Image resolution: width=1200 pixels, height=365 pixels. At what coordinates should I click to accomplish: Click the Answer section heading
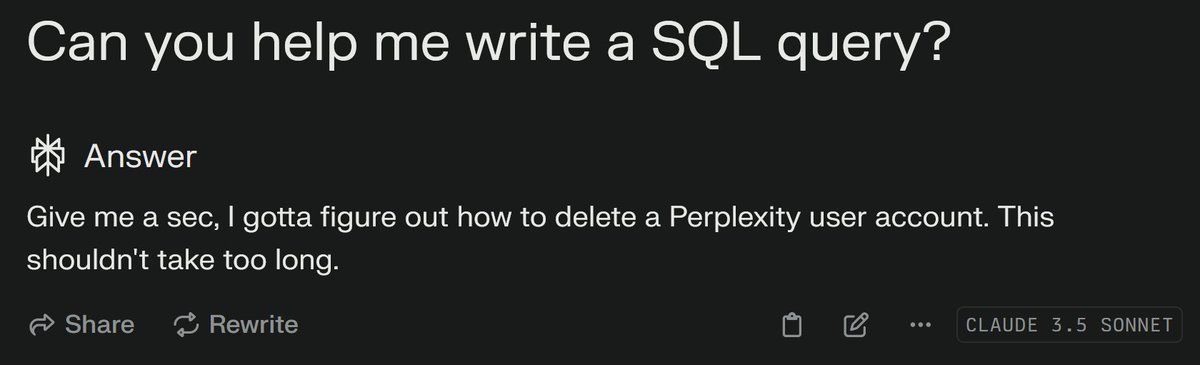pyautogui.click(x=140, y=157)
